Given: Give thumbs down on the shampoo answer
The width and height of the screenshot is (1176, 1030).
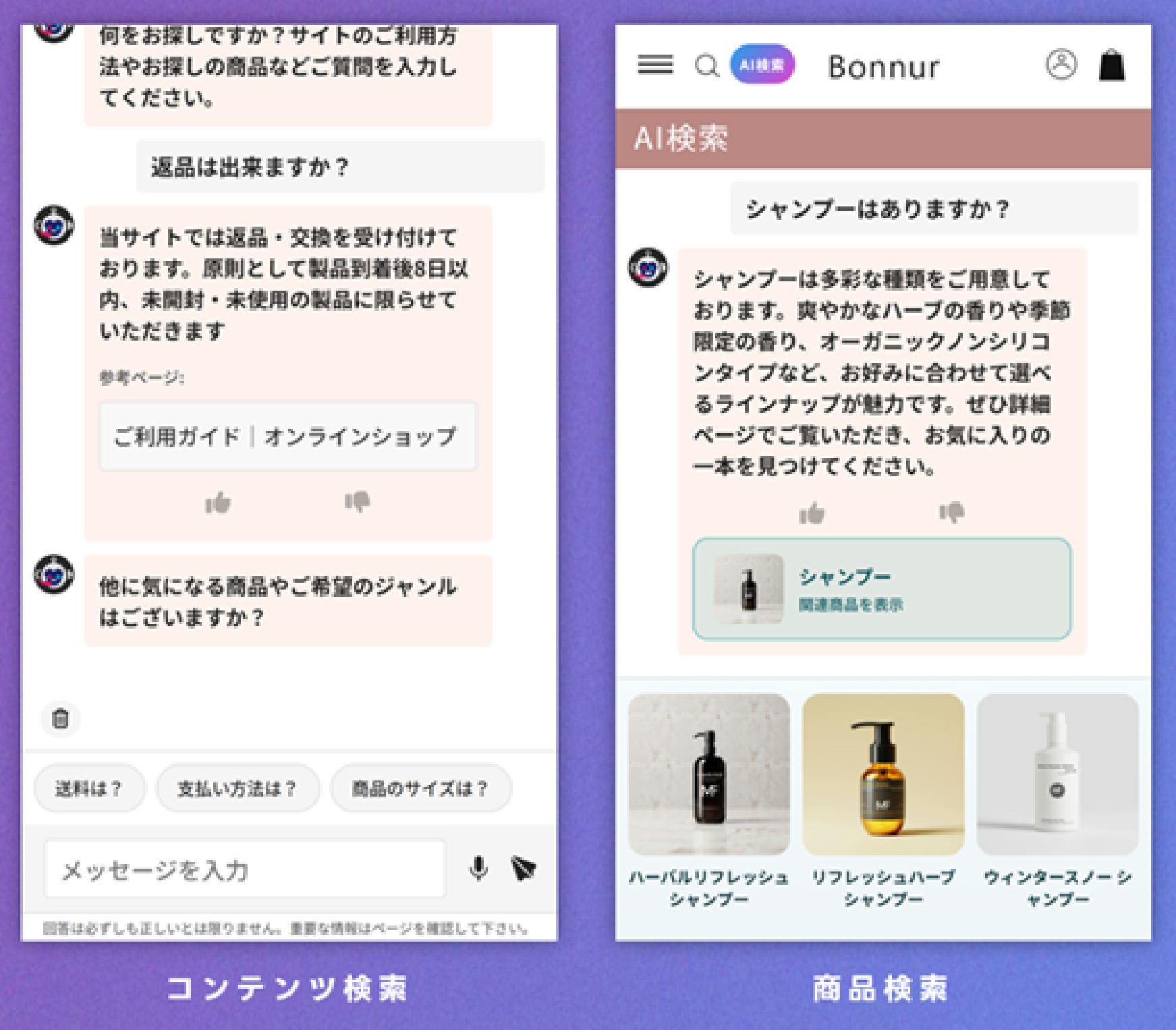Looking at the screenshot, I should [x=951, y=513].
